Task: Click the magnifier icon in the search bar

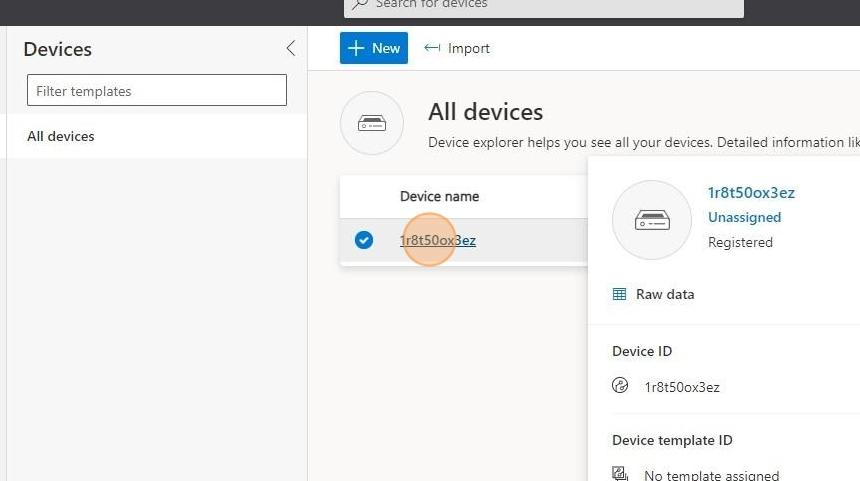Action: coord(361,5)
